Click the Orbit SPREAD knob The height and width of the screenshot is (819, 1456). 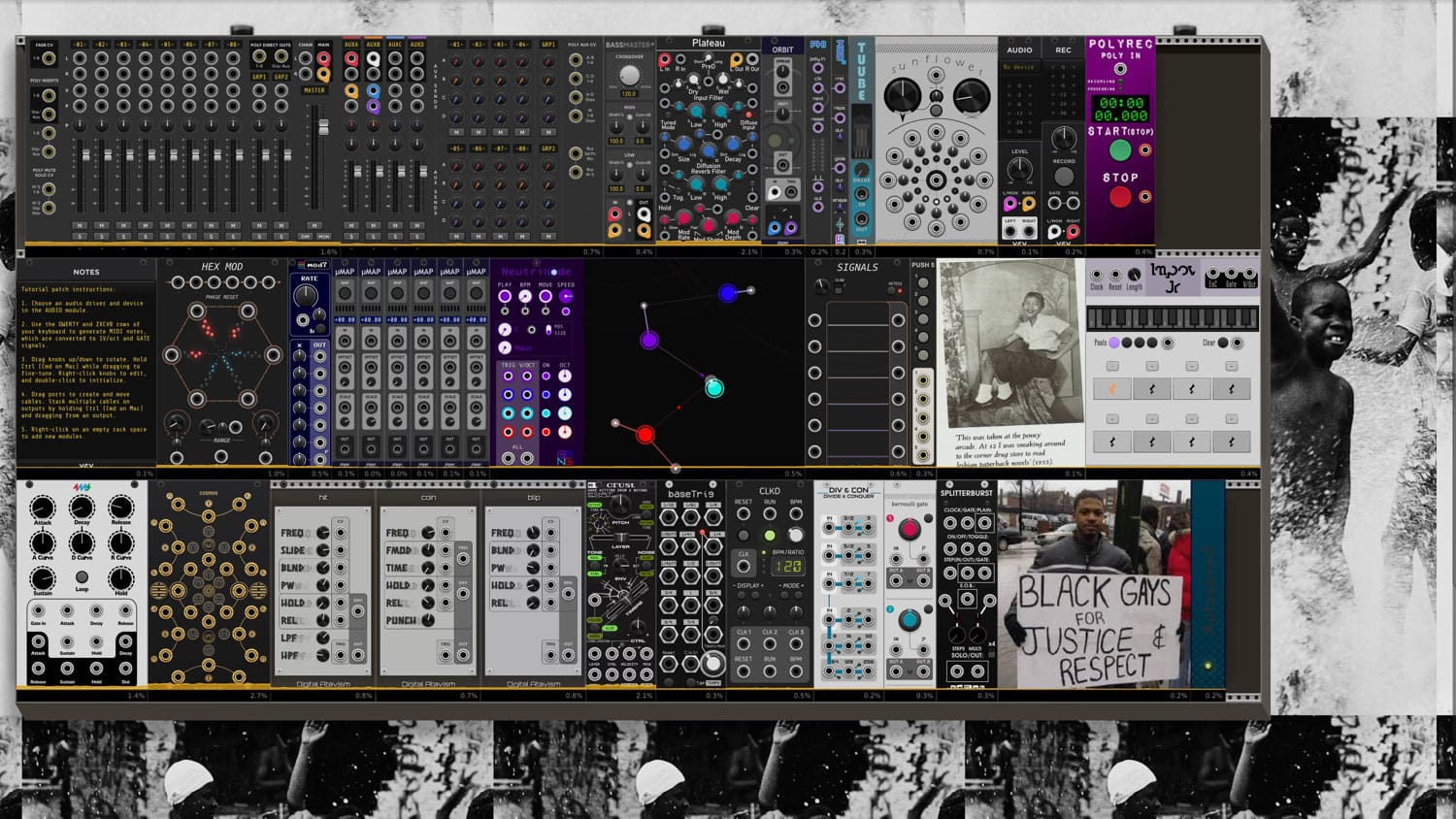[x=782, y=74]
